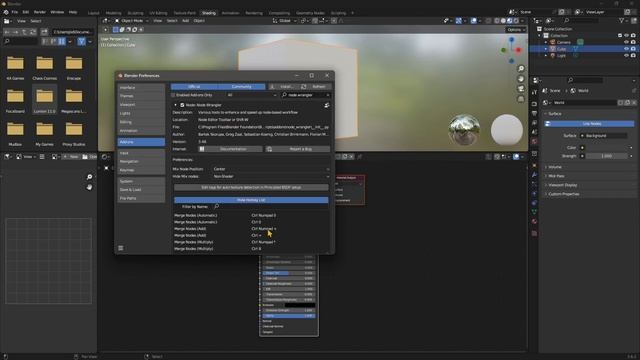Screen dimensions: 640x360
Task: Toggle Community add-ons filter
Action: [x=242, y=87]
